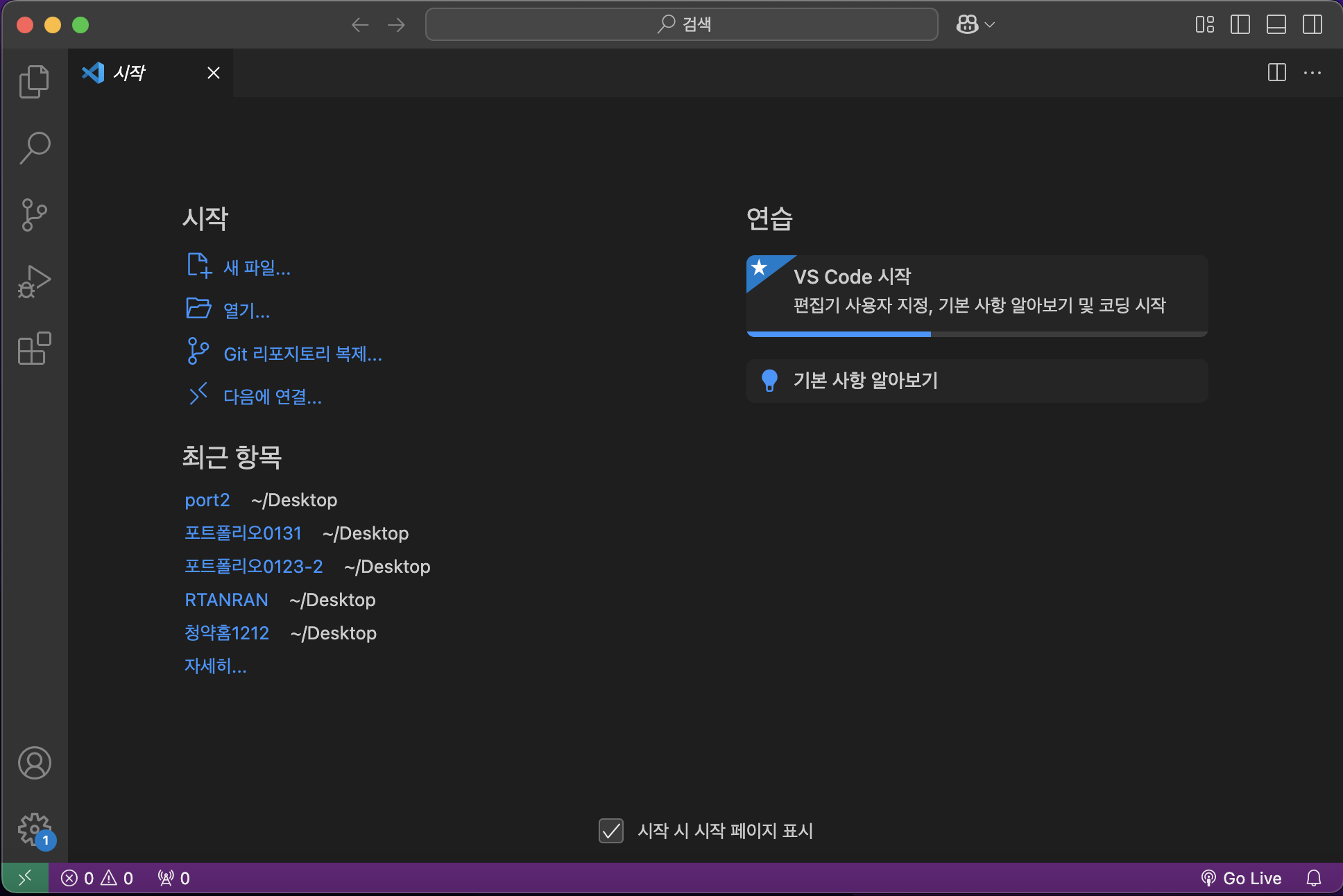Open the editor more actions menu
1343x896 pixels.
tap(1313, 73)
